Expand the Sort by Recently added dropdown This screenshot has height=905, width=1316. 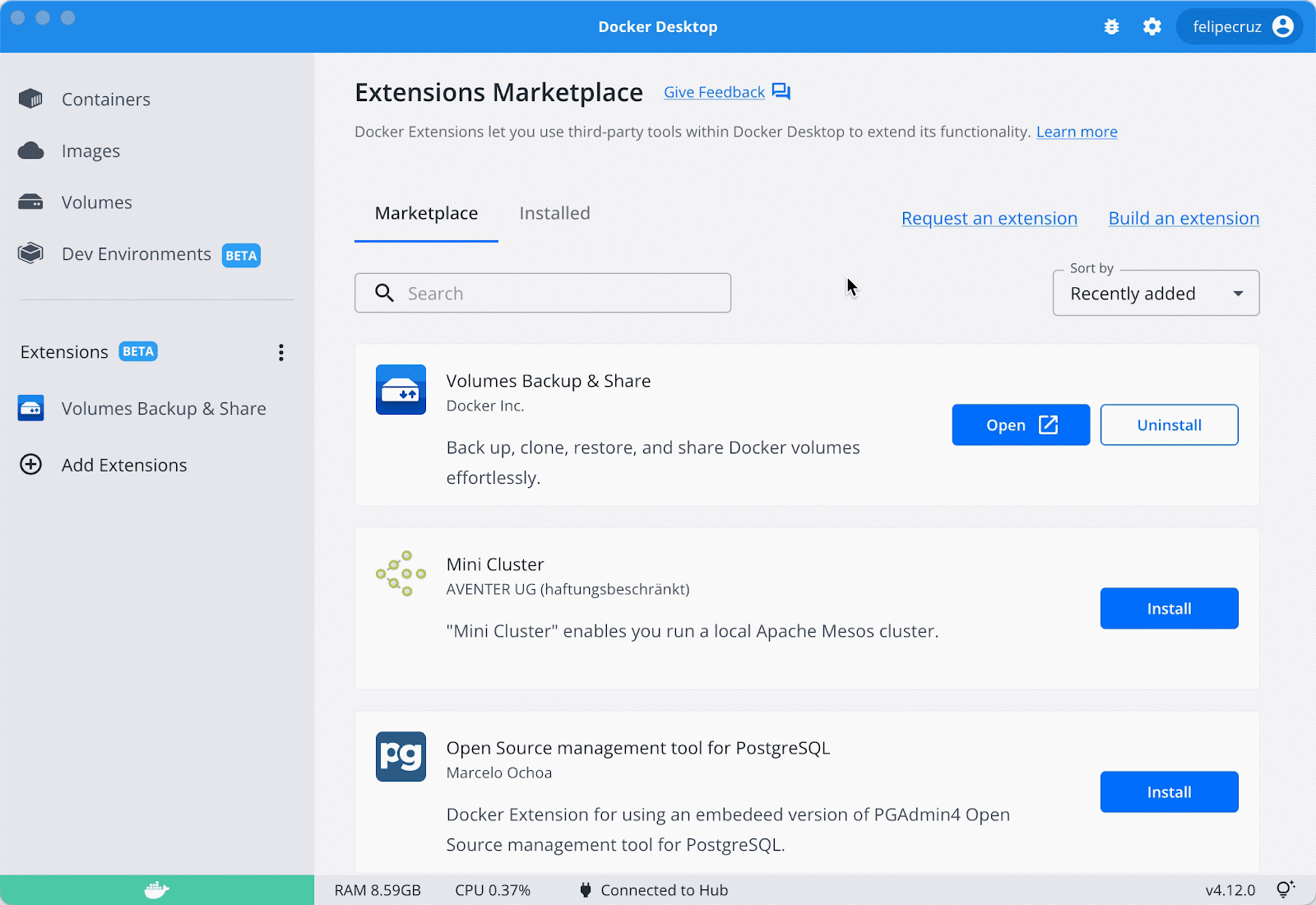click(x=1156, y=294)
